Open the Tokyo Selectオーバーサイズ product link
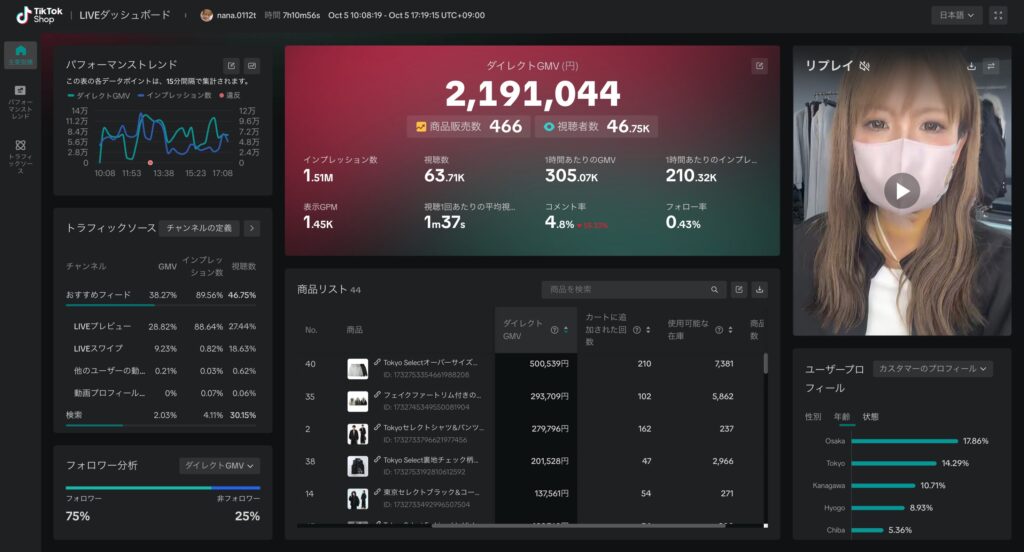 click(x=430, y=363)
